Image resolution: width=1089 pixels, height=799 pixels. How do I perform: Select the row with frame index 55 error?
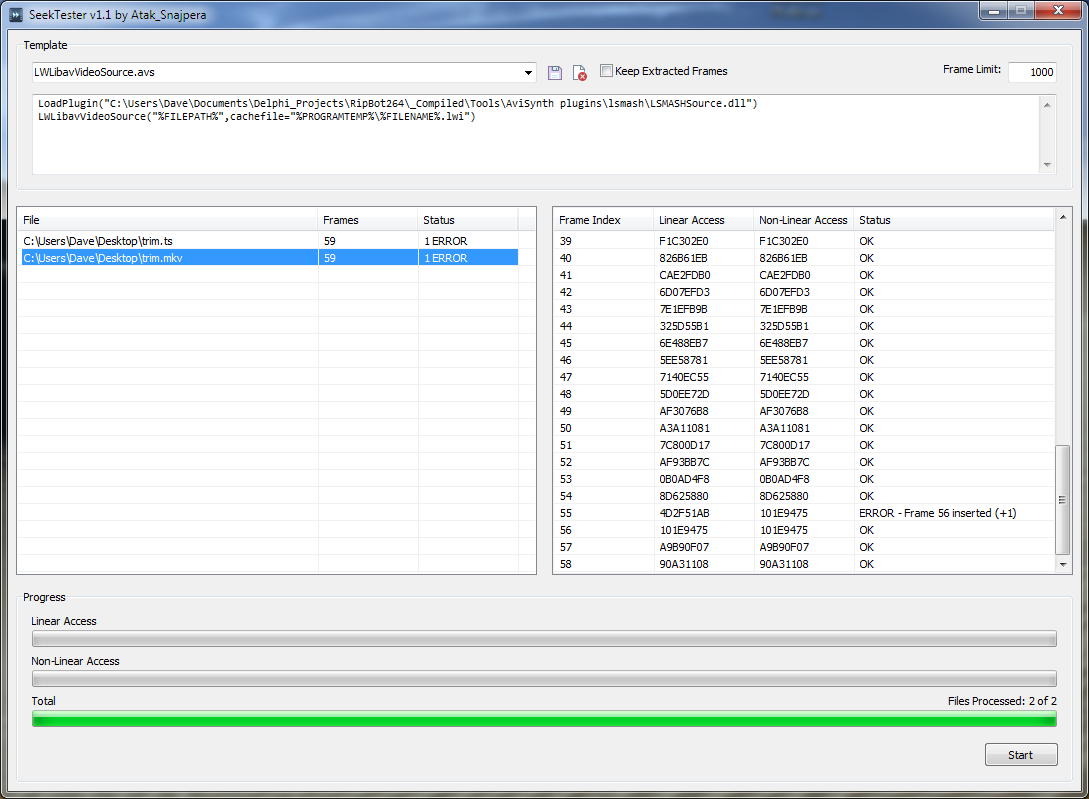pos(804,513)
